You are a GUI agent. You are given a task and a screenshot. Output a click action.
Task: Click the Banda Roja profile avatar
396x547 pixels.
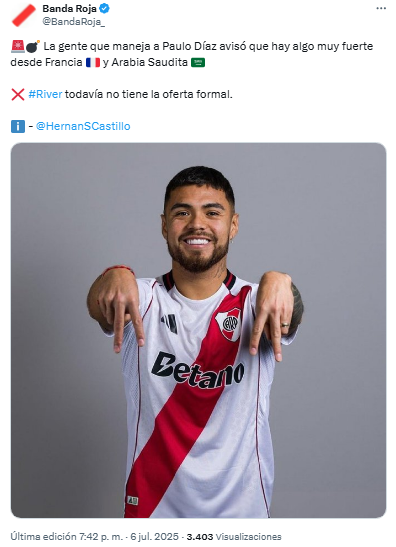tap(24, 15)
